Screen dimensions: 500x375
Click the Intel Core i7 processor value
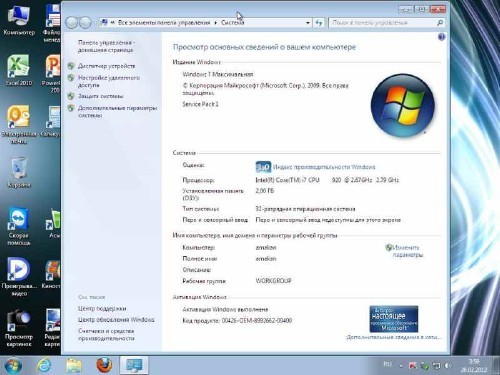coord(327,180)
